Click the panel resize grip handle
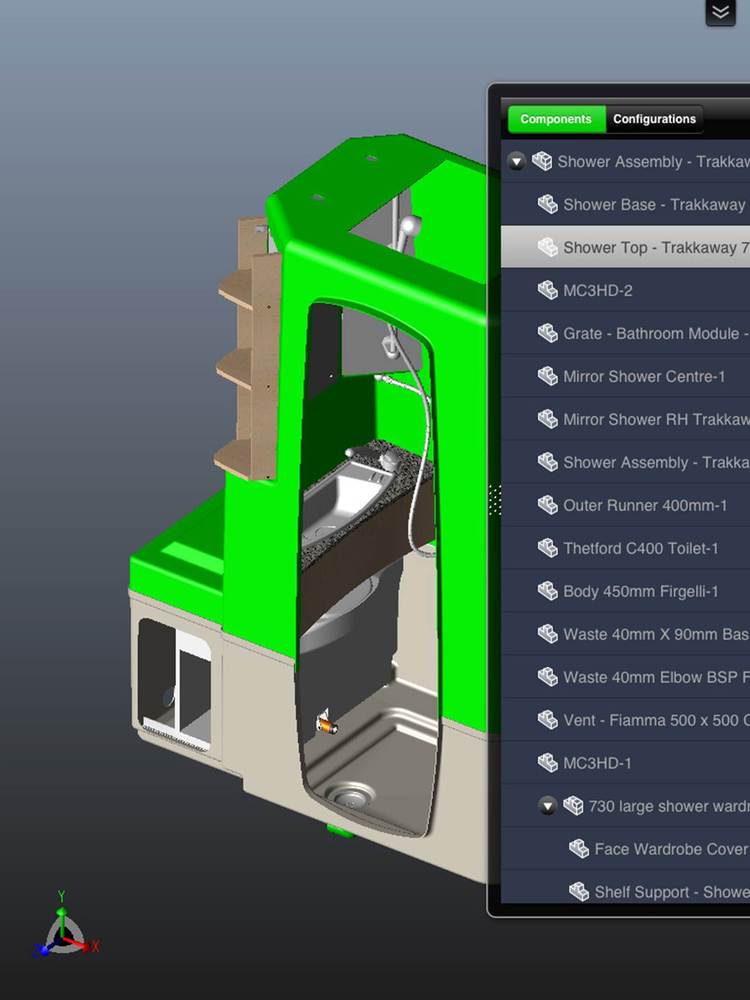This screenshot has width=750, height=1000. 493,500
